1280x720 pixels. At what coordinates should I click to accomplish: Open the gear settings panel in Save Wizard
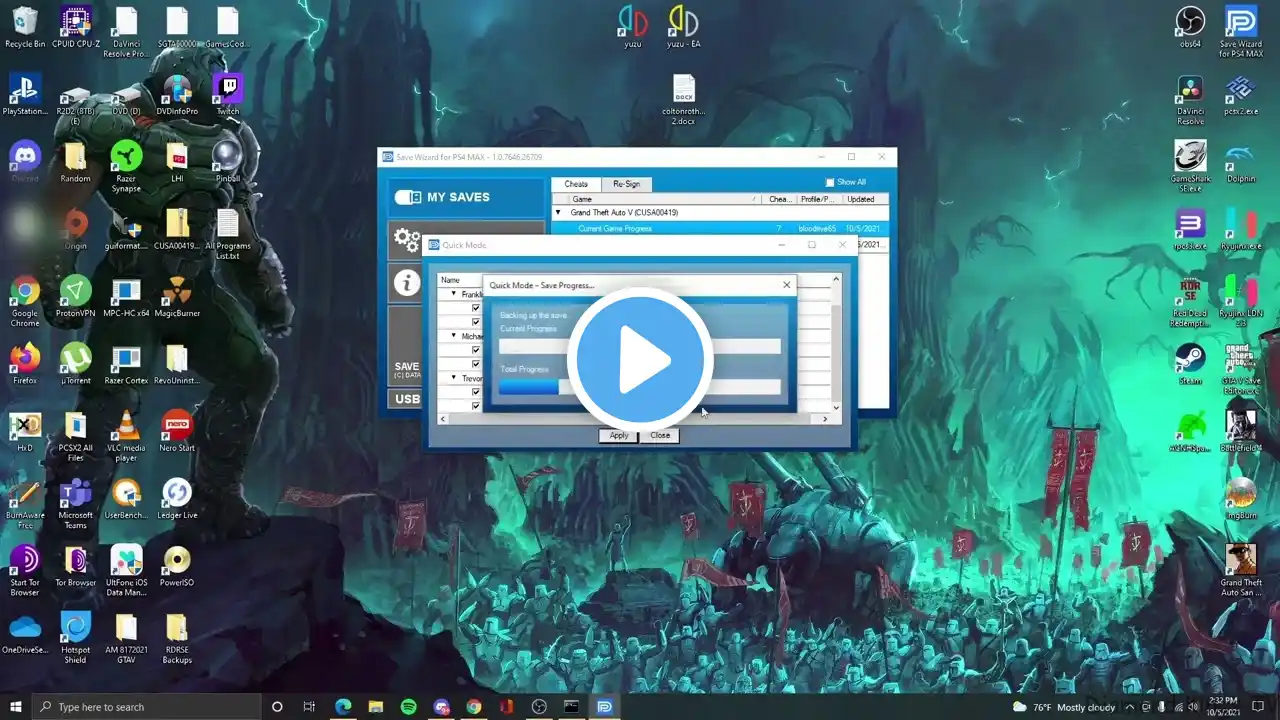[x=406, y=240]
